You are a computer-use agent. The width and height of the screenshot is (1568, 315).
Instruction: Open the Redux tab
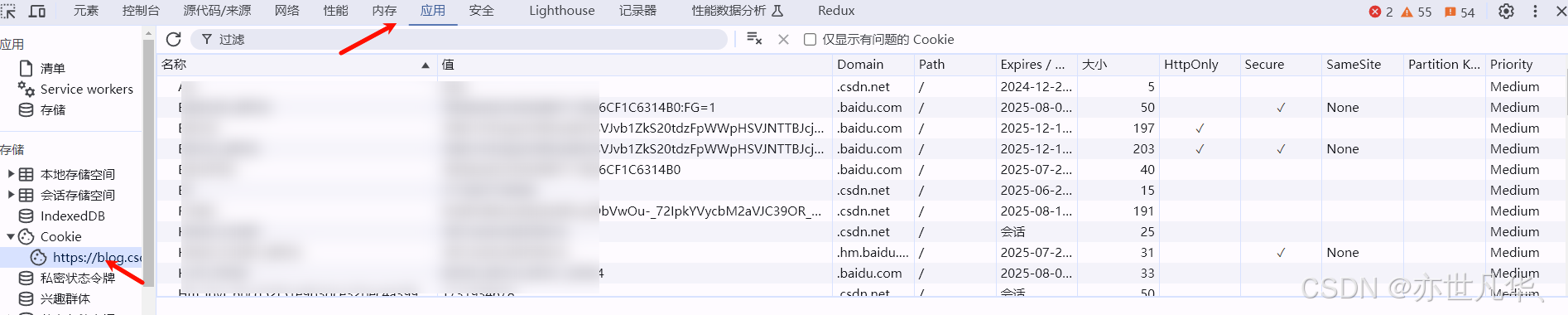836,11
